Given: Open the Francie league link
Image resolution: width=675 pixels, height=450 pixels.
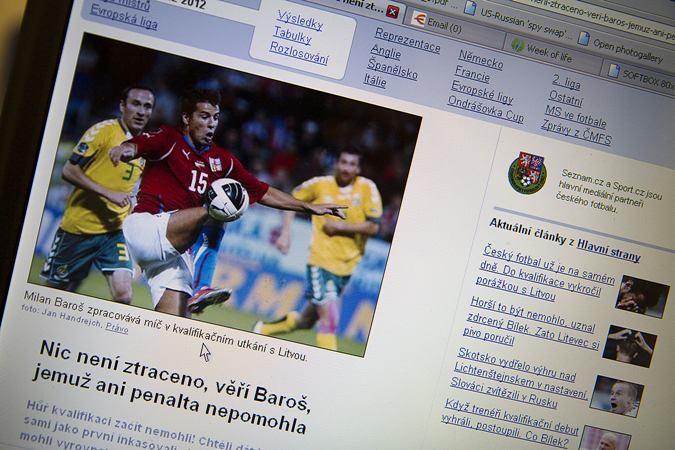Looking at the screenshot, I should click(x=472, y=74).
